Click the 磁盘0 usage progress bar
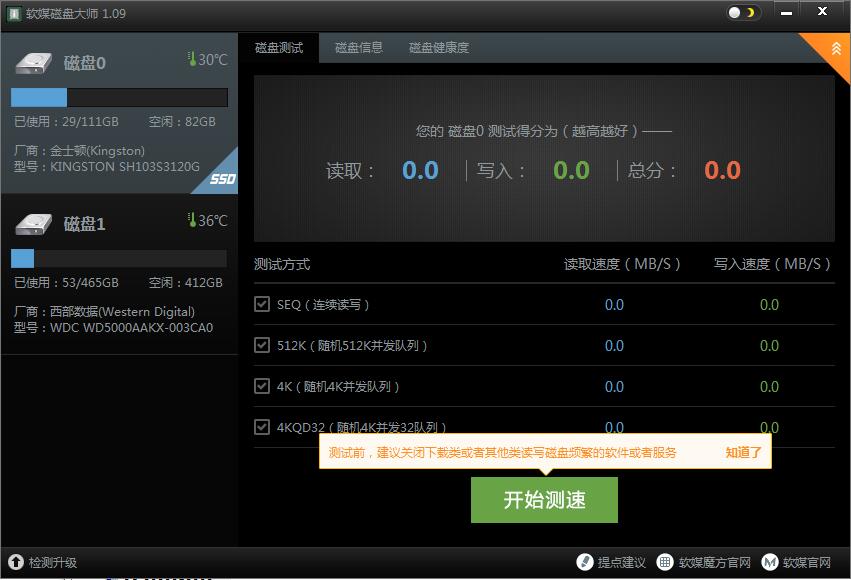Image resolution: width=851 pixels, height=580 pixels. click(x=118, y=97)
